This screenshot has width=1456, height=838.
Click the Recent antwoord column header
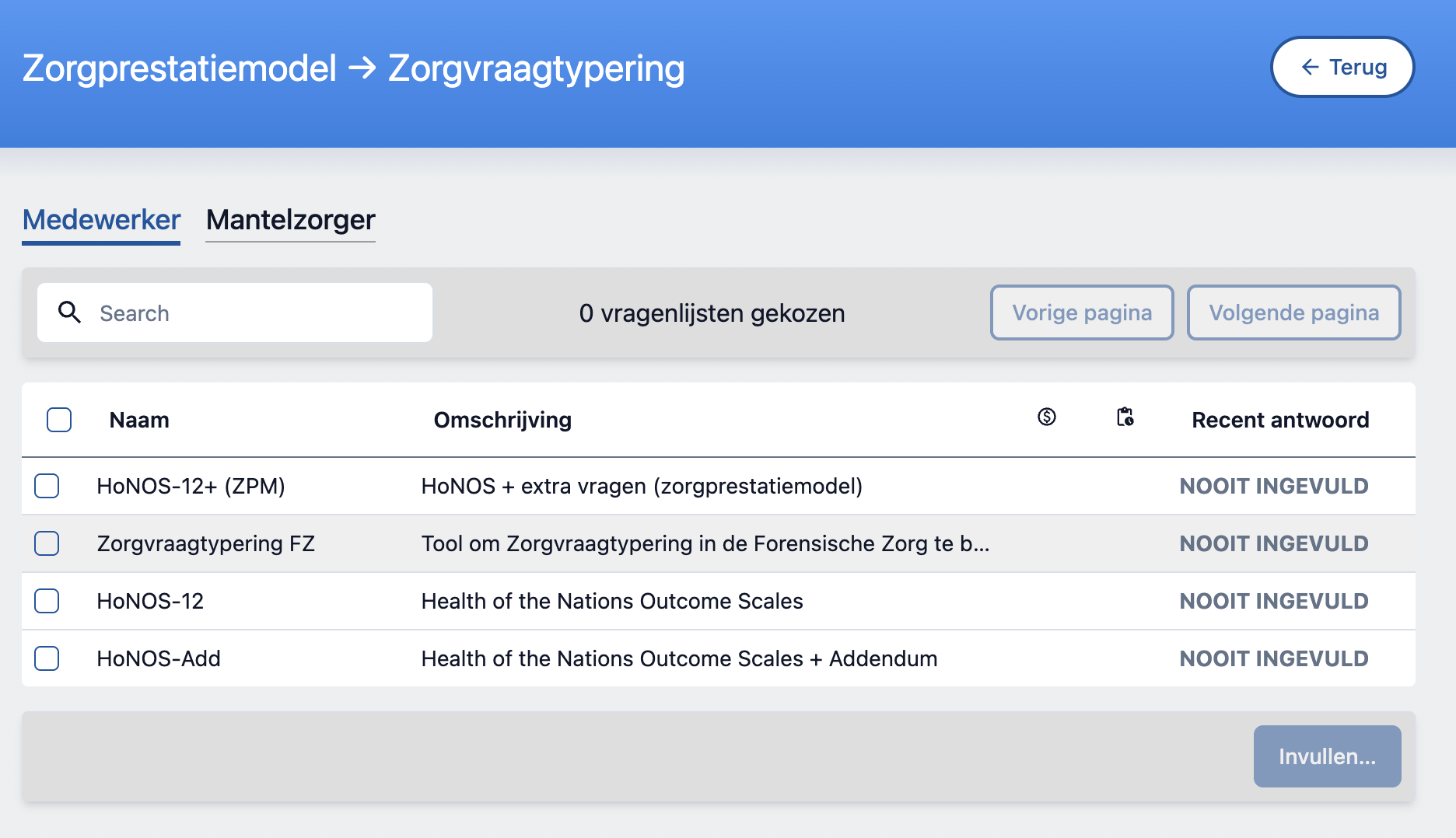1280,420
